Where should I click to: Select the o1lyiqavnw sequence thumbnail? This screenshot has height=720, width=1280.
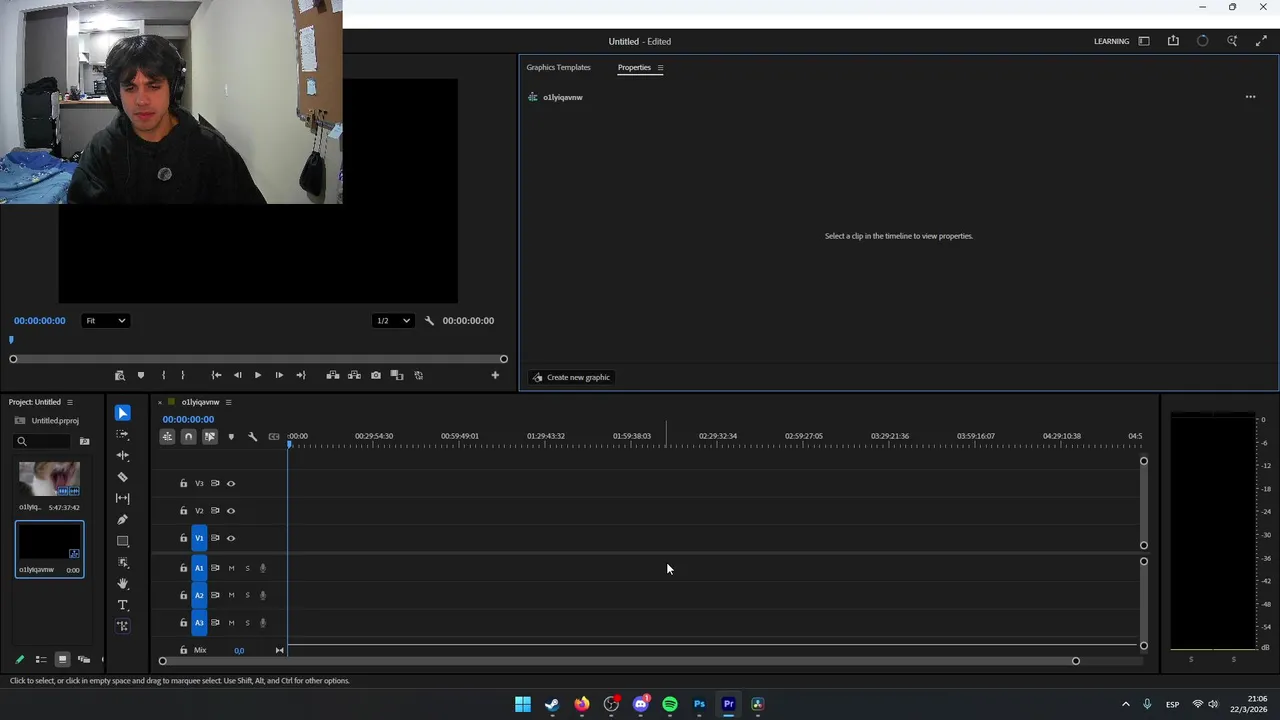[49, 542]
